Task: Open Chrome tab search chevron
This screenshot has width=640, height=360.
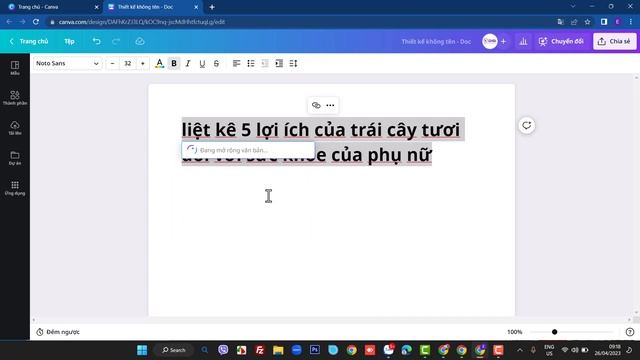Action: (x=573, y=6)
